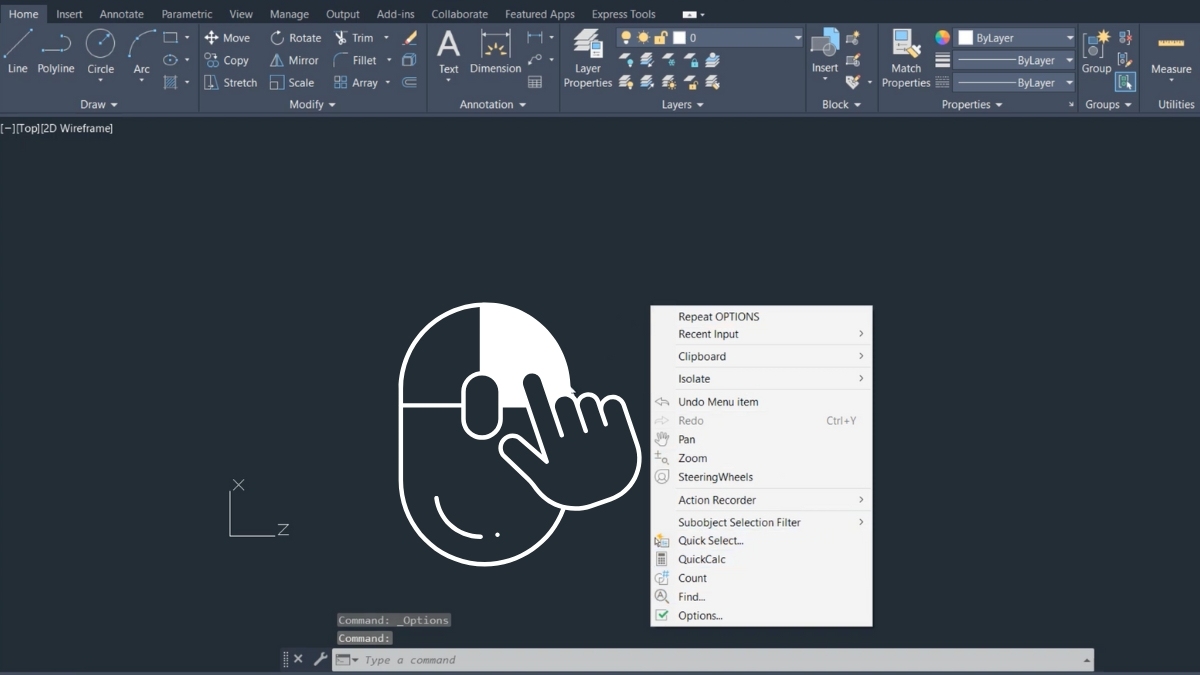Viewport: 1200px width, 675px height.
Task: Open the Express Tools tab
Action: click(624, 14)
